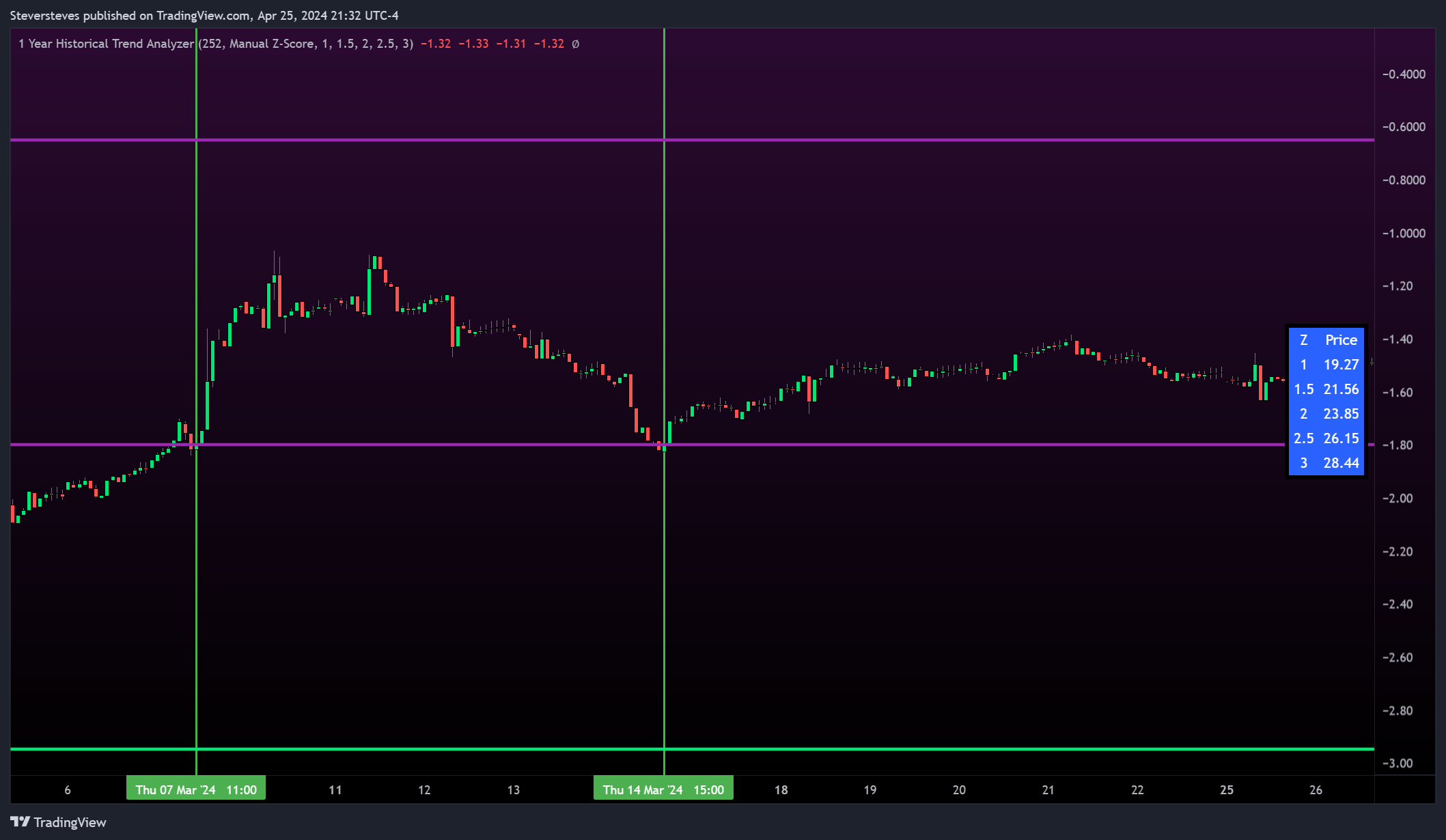Click date label 26 on time axis
The image size is (1446, 840).
[x=1316, y=790]
